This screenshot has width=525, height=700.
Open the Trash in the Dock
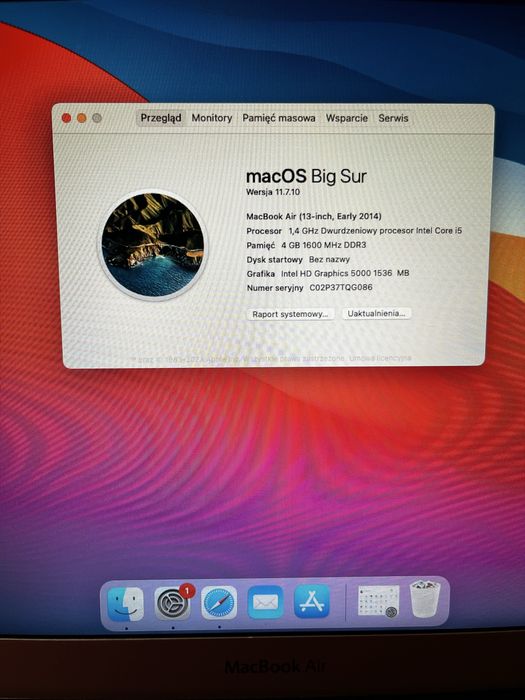click(x=425, y=599)
